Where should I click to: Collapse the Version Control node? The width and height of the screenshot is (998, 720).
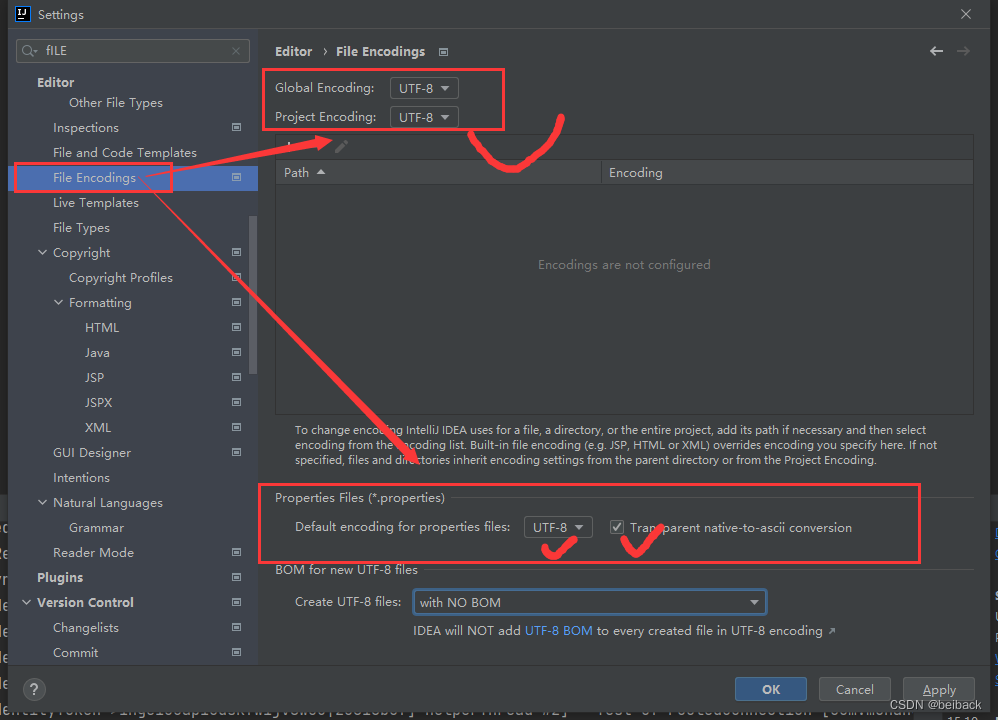click(x=27, y=602)
